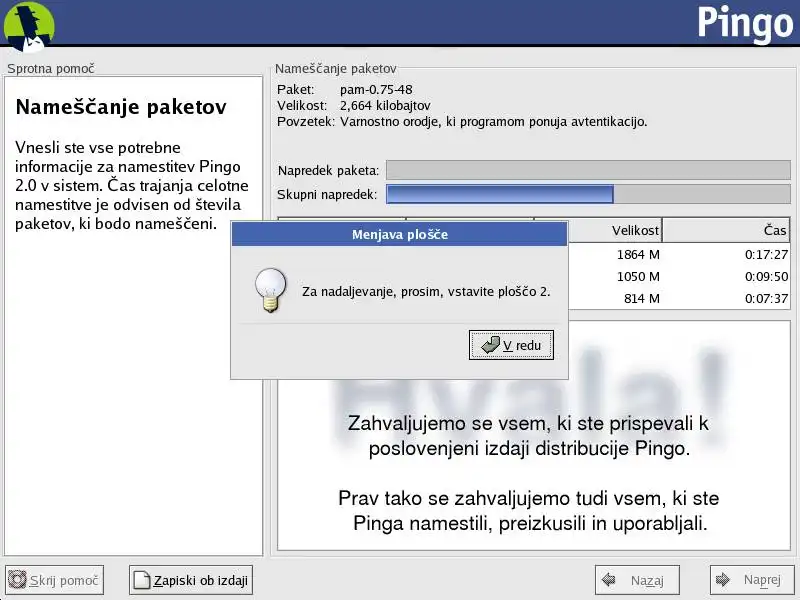Select the Čas column header
The image size is (800, 600).
point(726,231)
